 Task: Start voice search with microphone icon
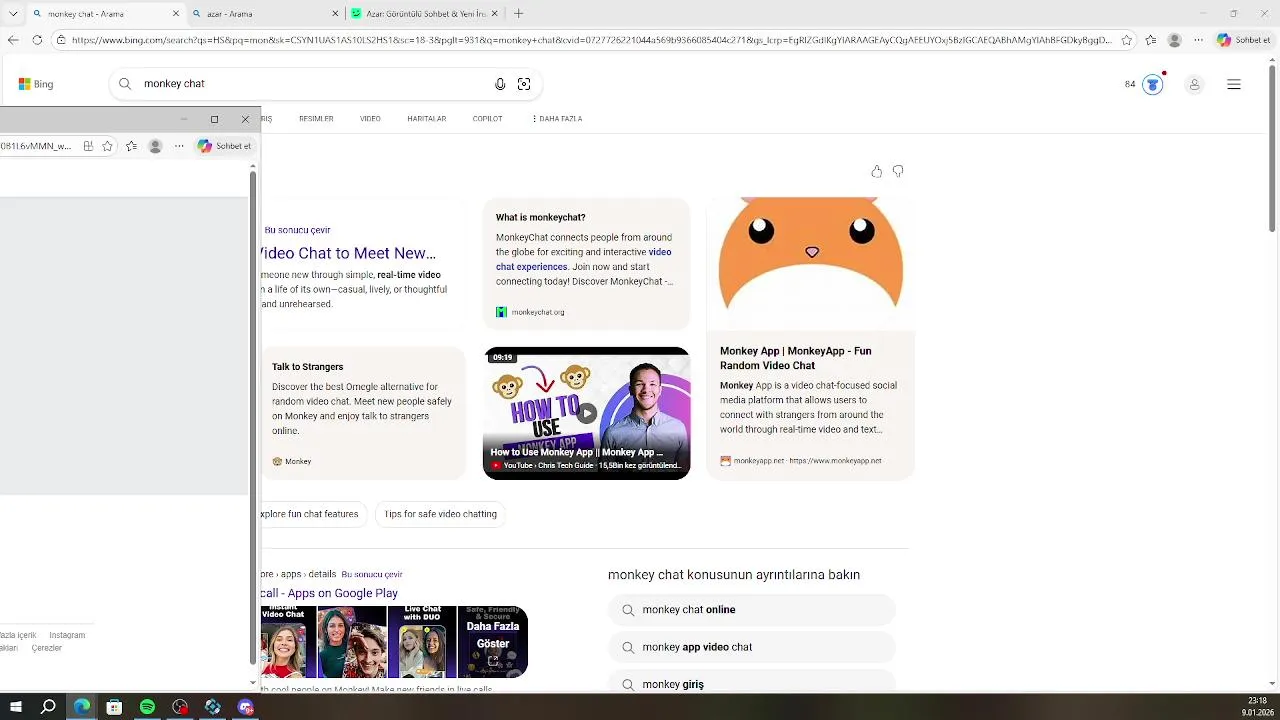click(x=500, y=84)
